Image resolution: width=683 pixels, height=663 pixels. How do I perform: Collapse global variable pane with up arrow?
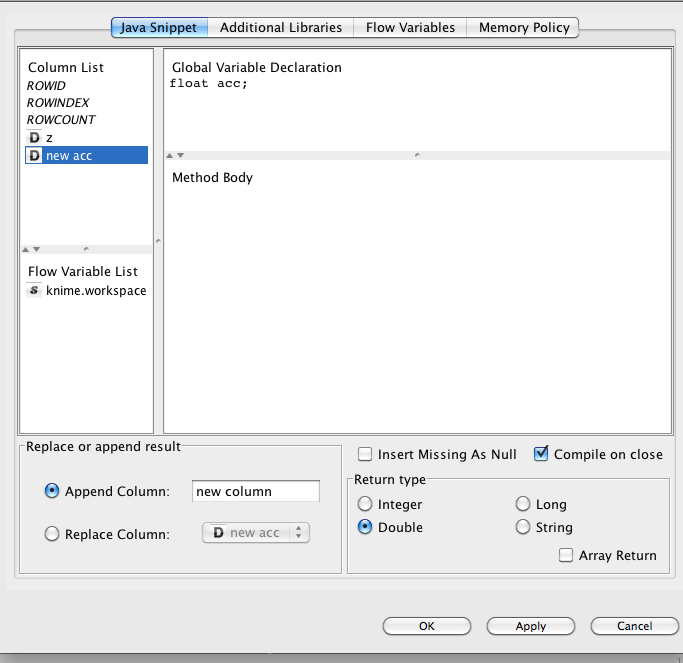(x=170, y=156)
